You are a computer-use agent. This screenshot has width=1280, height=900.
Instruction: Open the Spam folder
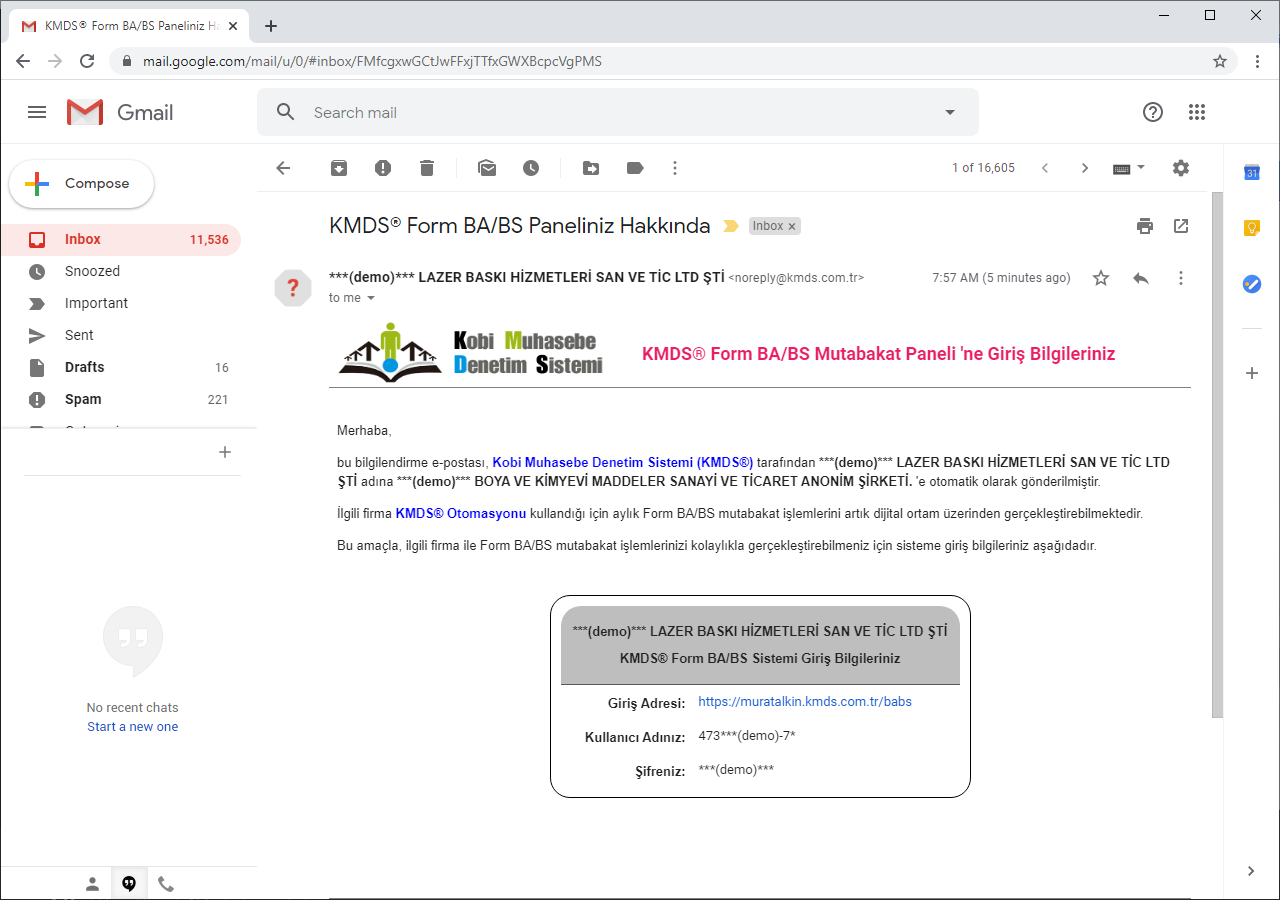(x=120, y=399)
